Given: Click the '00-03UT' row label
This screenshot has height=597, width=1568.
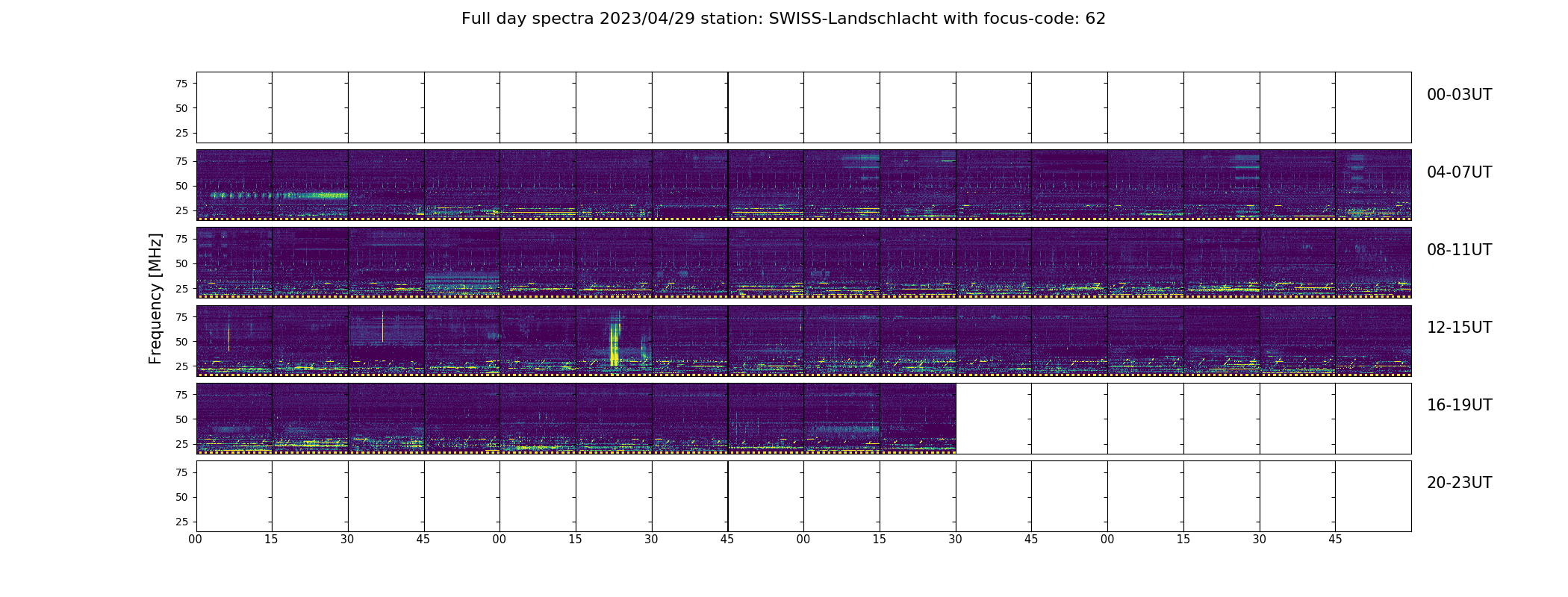Looking at the screenshot, I should 1459,95.
